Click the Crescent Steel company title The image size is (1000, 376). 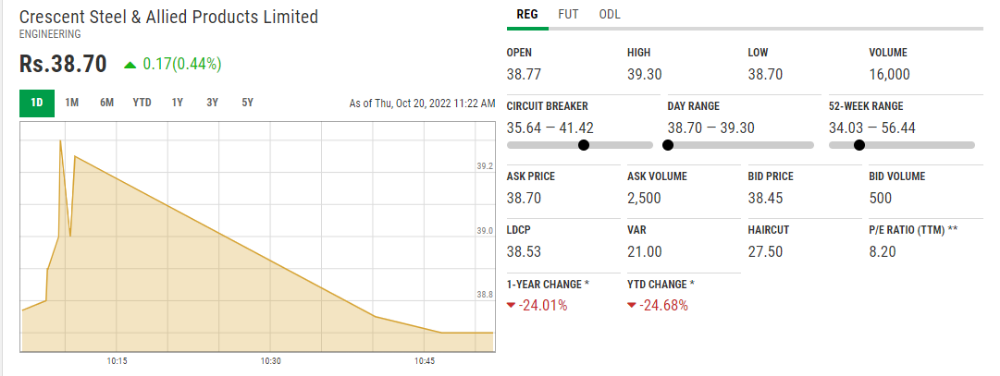click(x=168, y=17)
